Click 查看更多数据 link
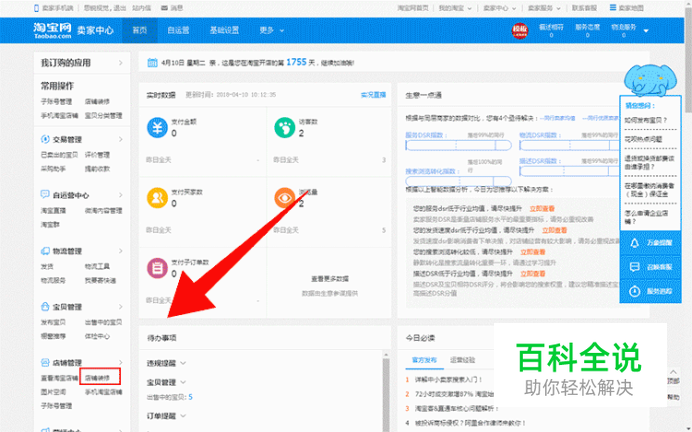The height and width of the screenshot is (432, 692). coord(330,279)
